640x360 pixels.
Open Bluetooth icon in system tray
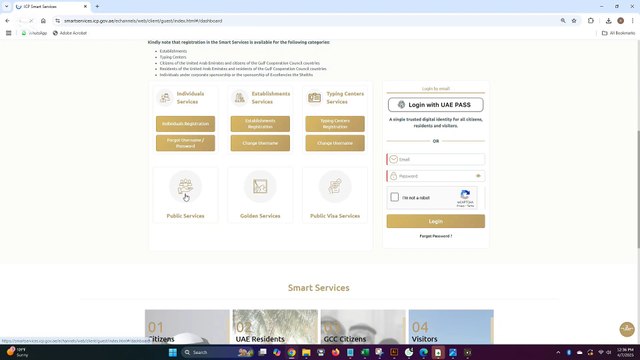[569, 352]
